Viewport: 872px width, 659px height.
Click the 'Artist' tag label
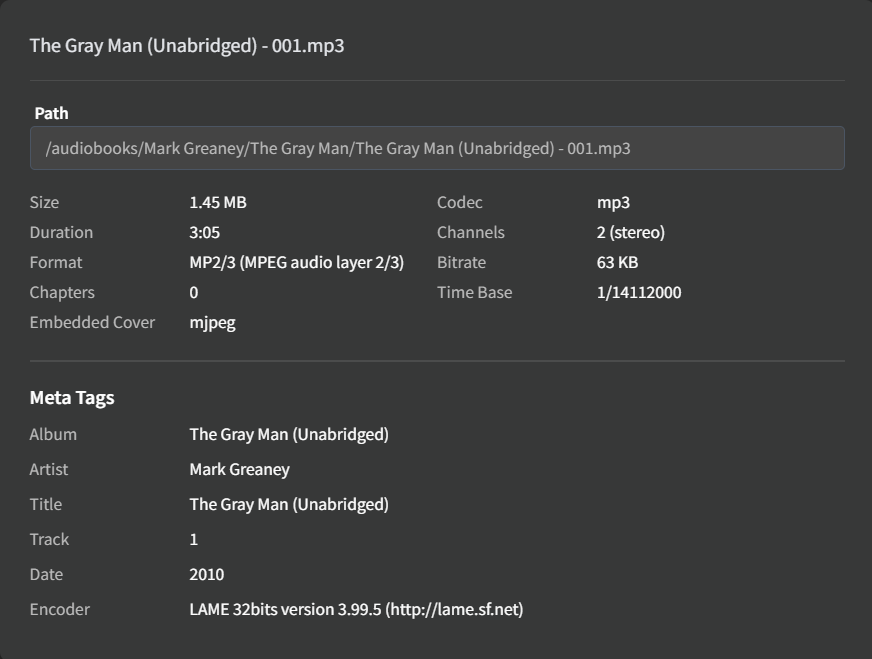(x=49, y=469)
